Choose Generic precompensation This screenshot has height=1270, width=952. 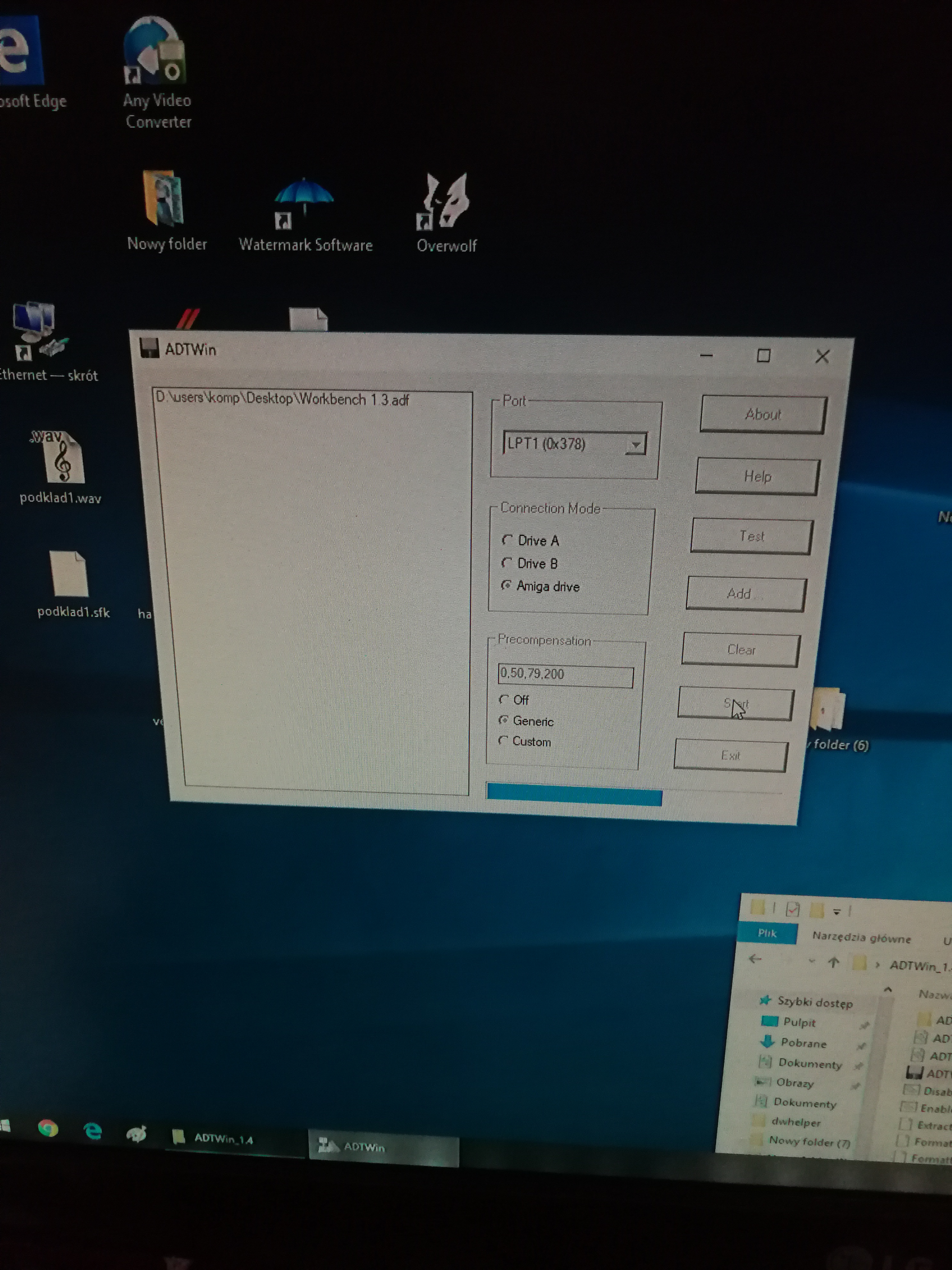click(x=526, y=720)
